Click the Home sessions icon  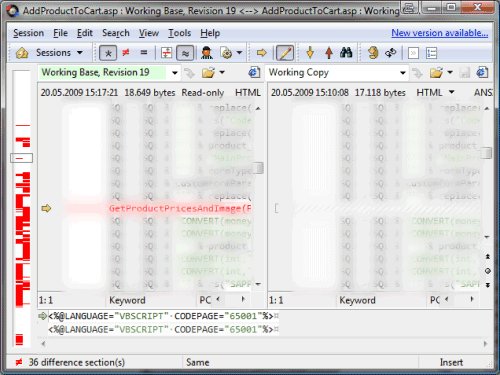point(22,53)
